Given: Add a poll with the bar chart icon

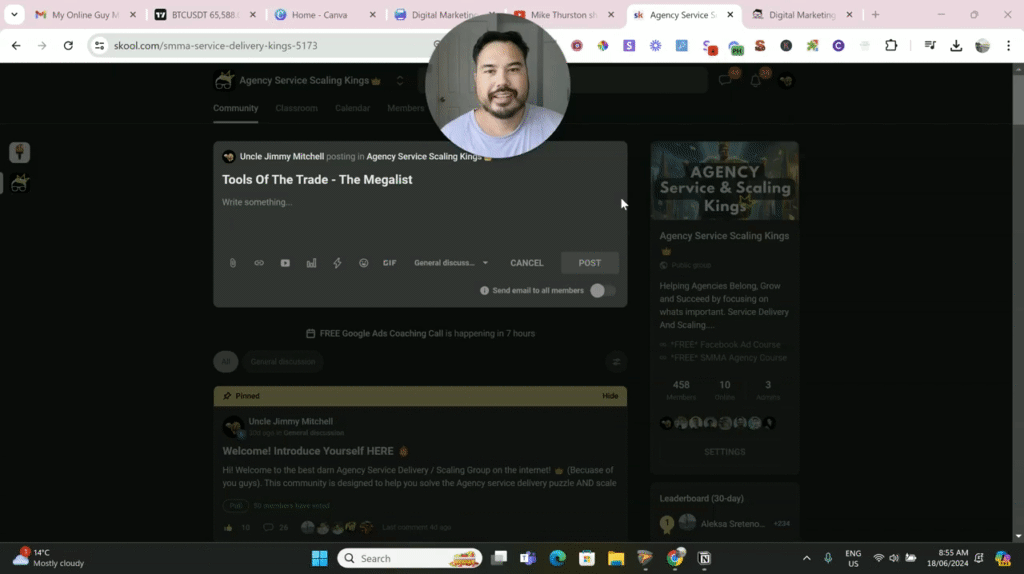Looking at the screenshot, I should (312, 263).
